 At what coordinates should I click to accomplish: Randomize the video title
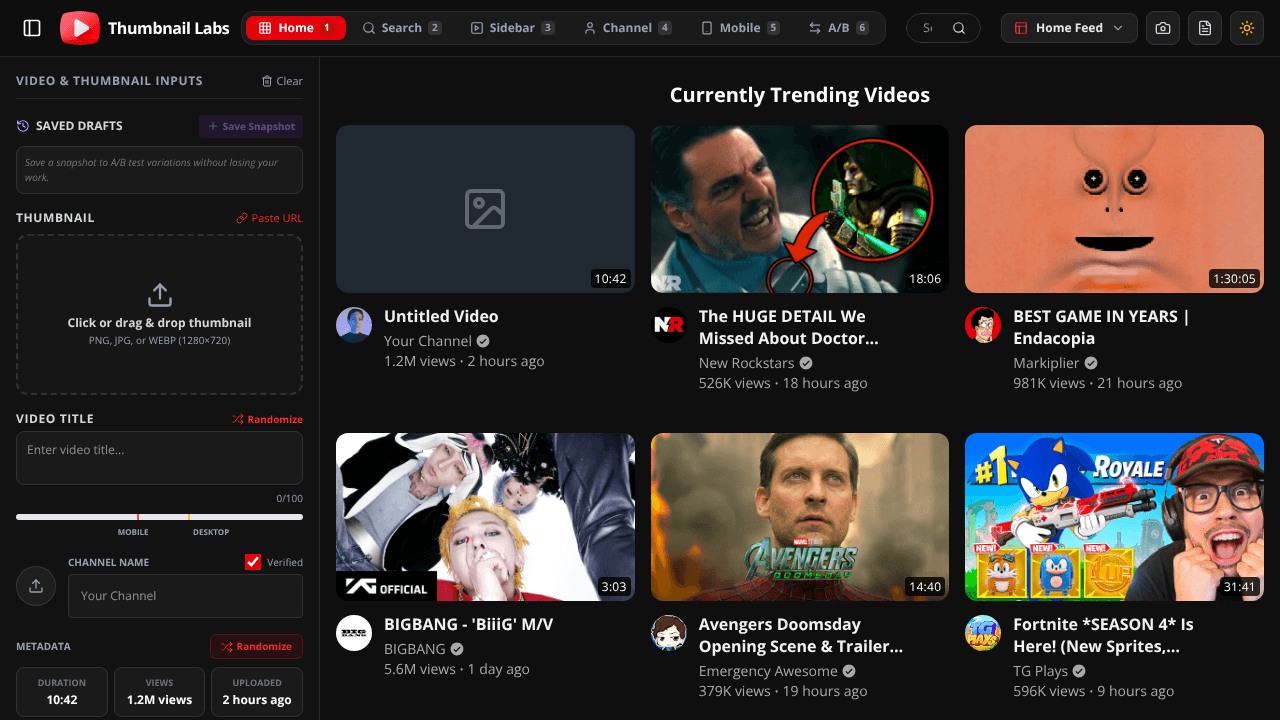[267, 419]
